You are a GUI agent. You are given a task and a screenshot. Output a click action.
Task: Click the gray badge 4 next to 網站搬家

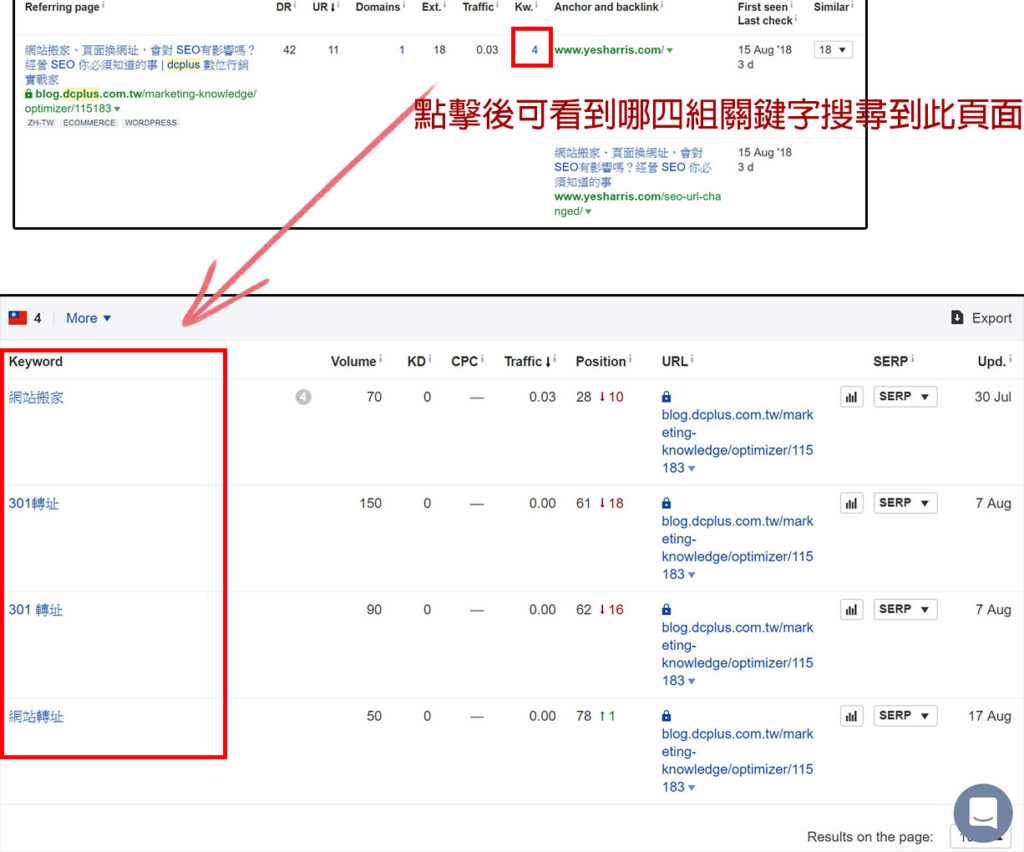point(303,397)
